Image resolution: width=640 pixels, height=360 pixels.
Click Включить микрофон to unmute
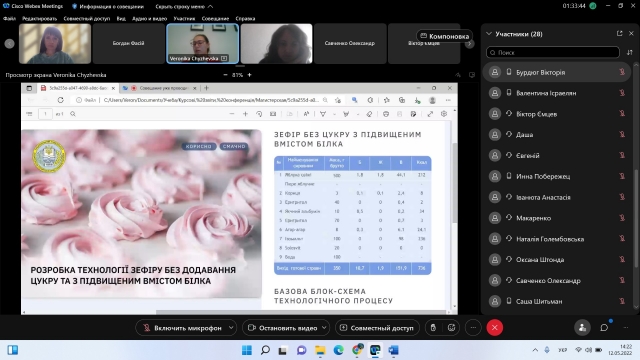tap(182, 328)
